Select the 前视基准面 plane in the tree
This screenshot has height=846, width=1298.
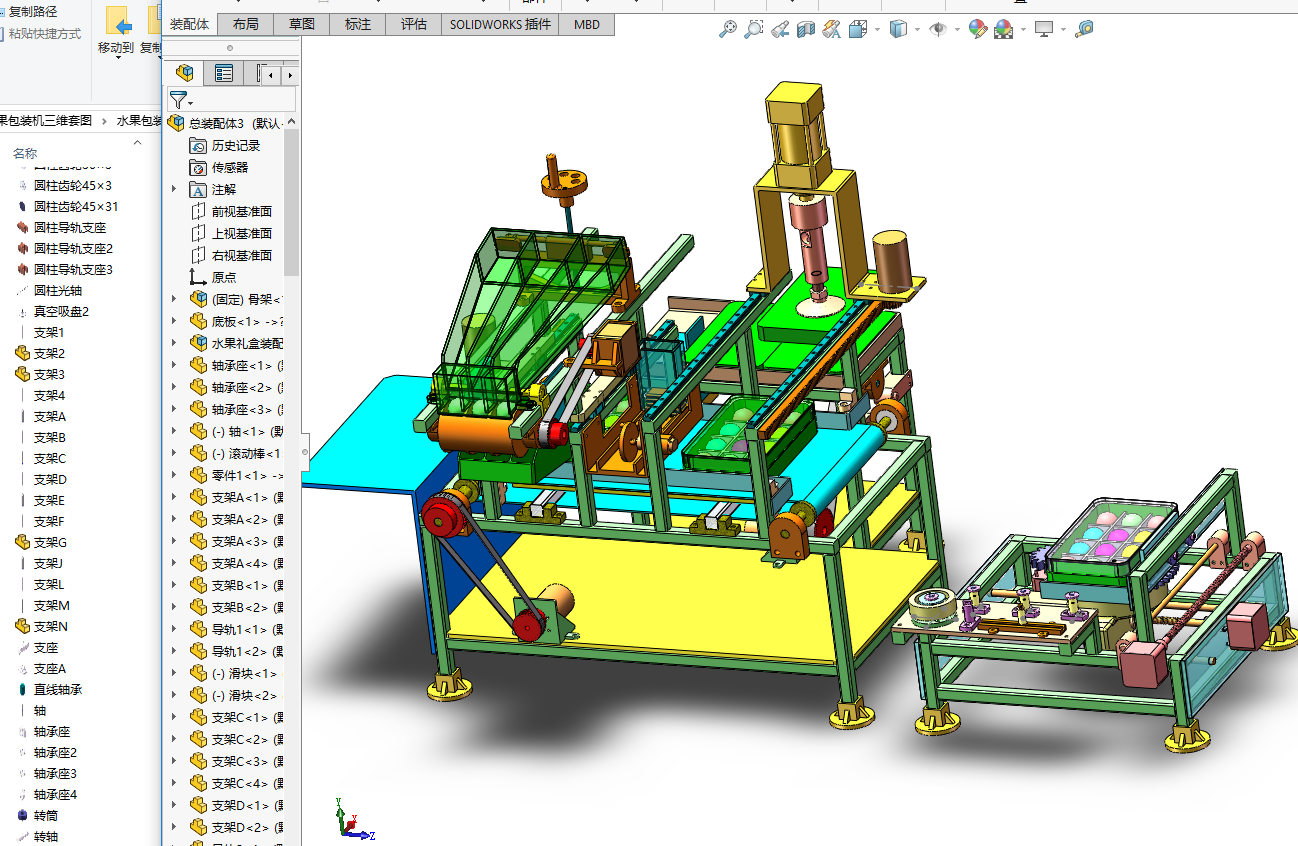coord(241,211)
